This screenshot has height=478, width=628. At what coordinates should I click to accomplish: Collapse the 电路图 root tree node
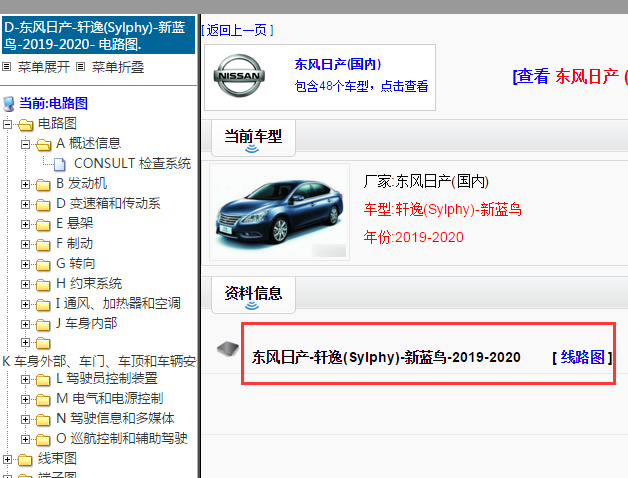pyautogui.click(x=7, y=124)
